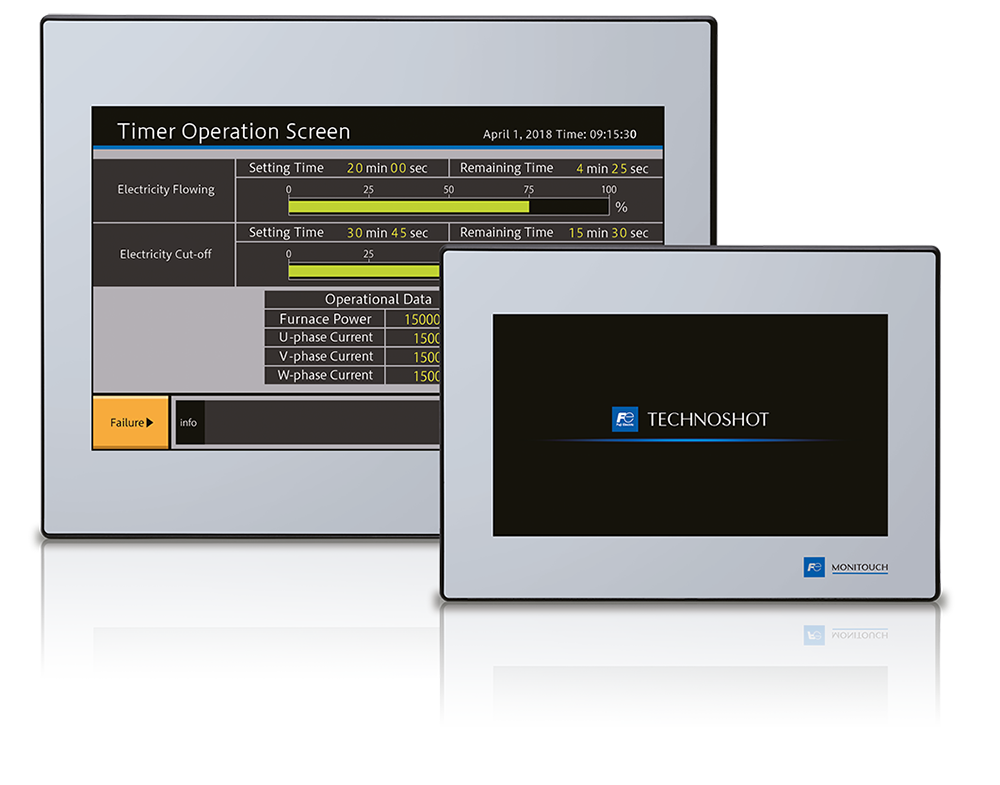
Task: Click the W-phase Current value
Action: coord(426,376)
